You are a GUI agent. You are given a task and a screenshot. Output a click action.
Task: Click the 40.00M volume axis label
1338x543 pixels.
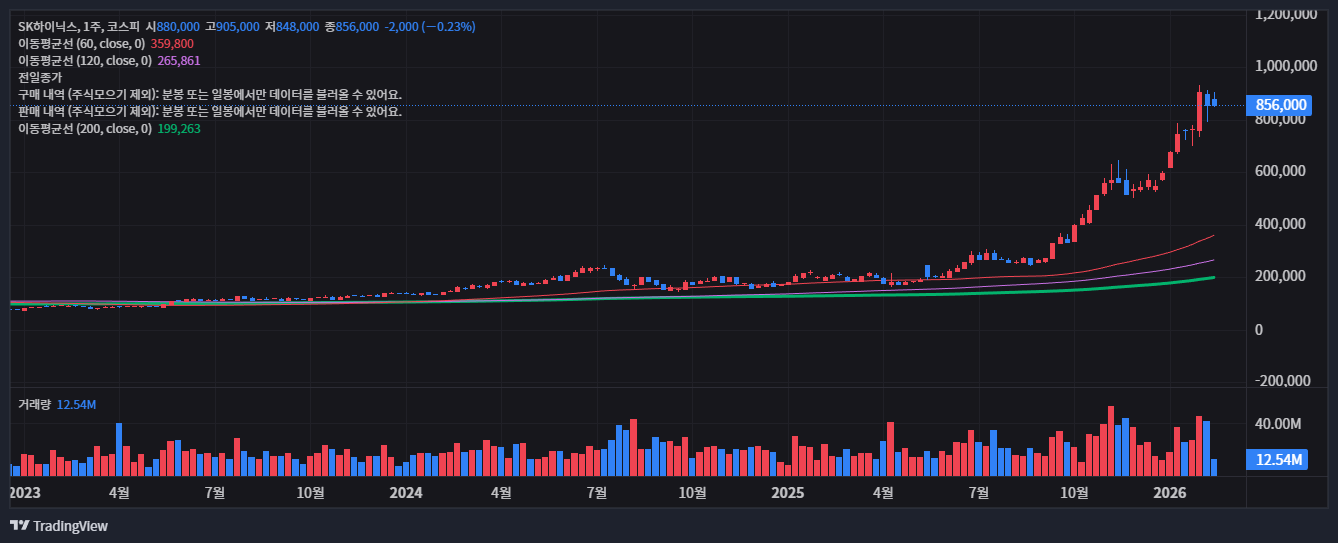[1278, 424]
